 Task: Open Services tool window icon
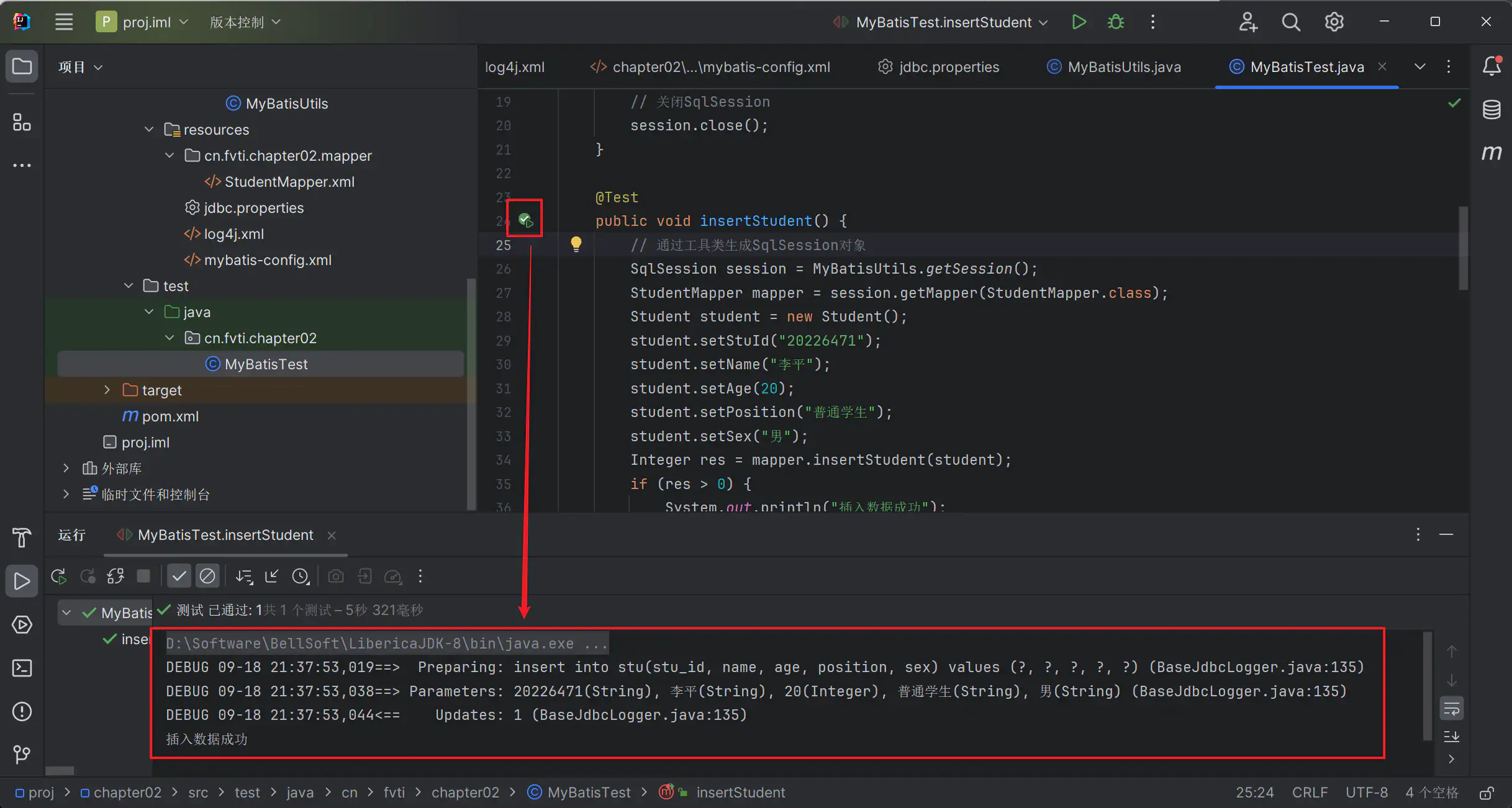[x=22, y=625]
